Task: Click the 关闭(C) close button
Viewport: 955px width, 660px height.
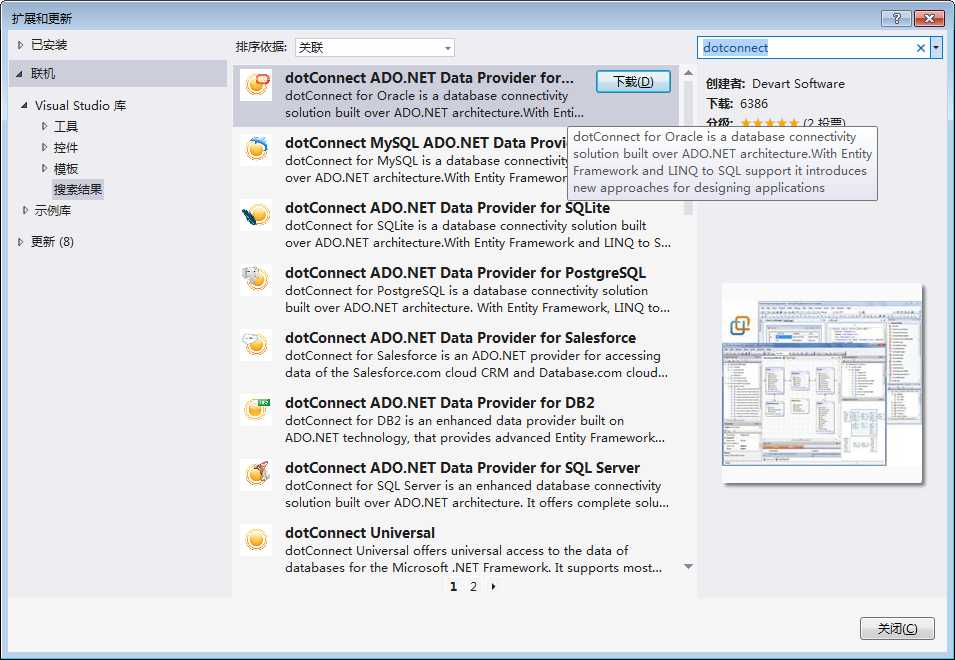Action: [x=897, y=628]
